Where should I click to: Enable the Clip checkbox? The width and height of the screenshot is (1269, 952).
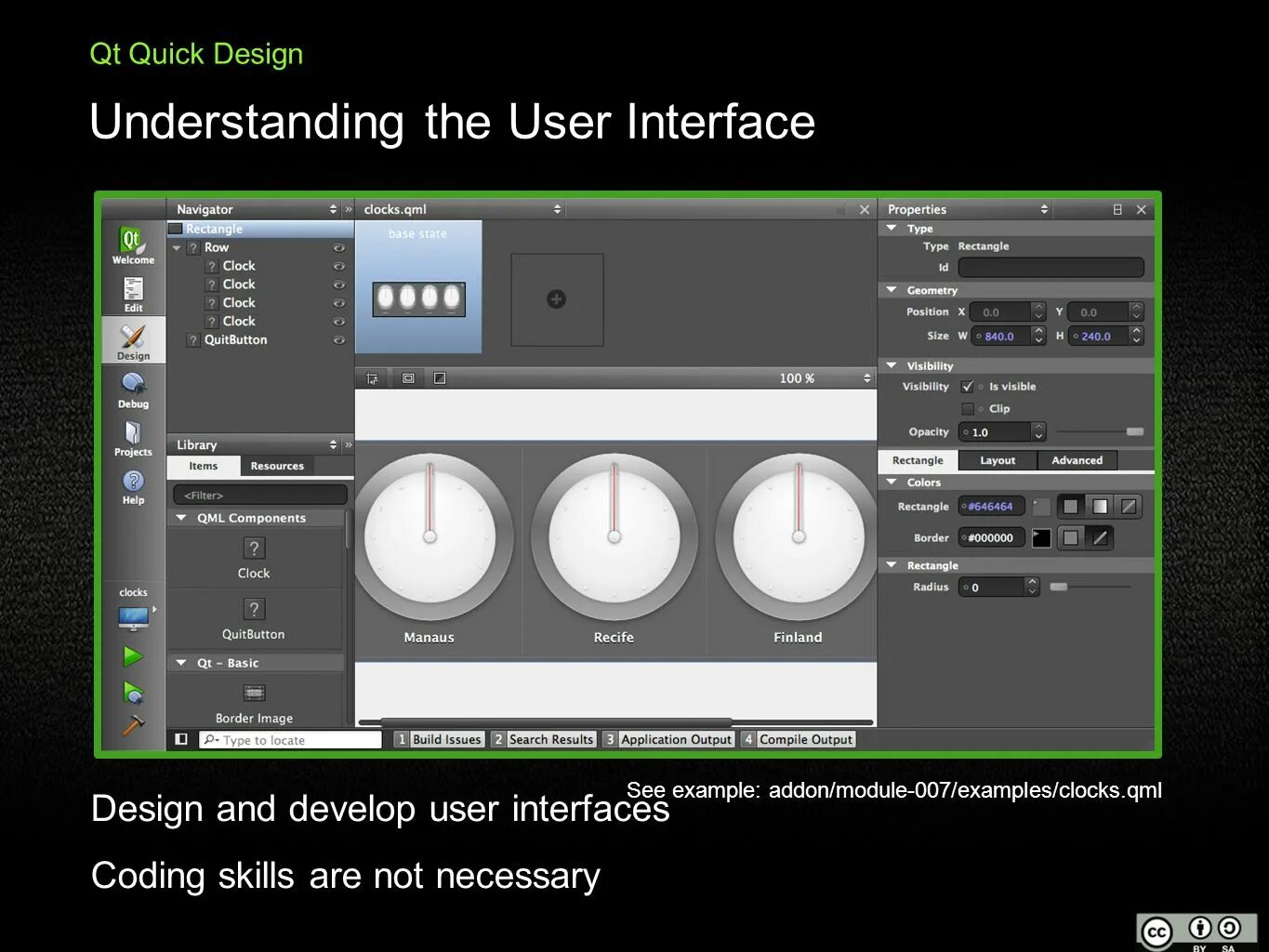[x=967, y=409]
